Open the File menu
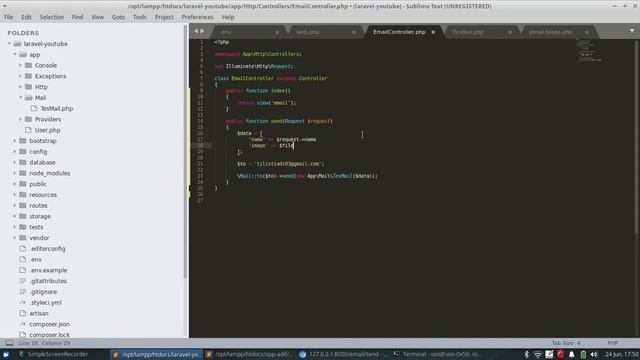Screen dimensions: 640x360 [x=9, y=17]
